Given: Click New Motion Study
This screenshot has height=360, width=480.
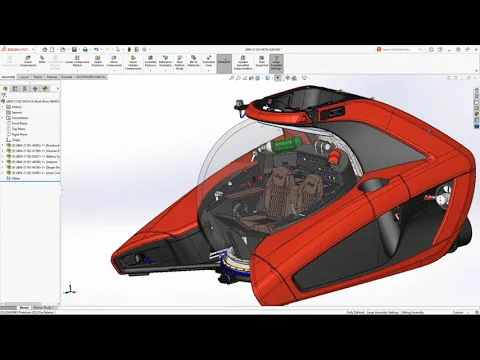Looking at the screenshot, I should pos(179,63).
